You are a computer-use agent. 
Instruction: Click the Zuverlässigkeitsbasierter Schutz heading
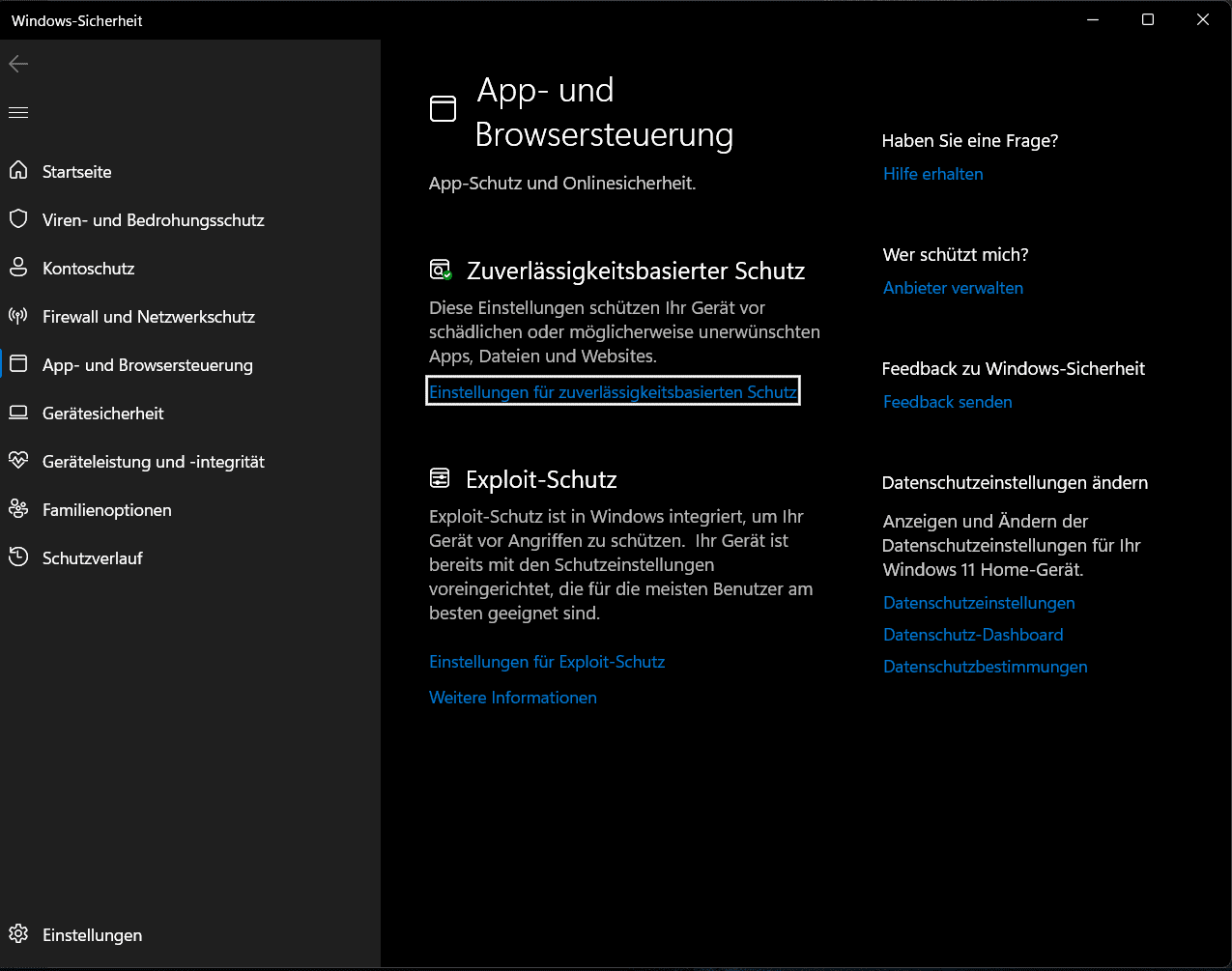click(x=636, y=271)
